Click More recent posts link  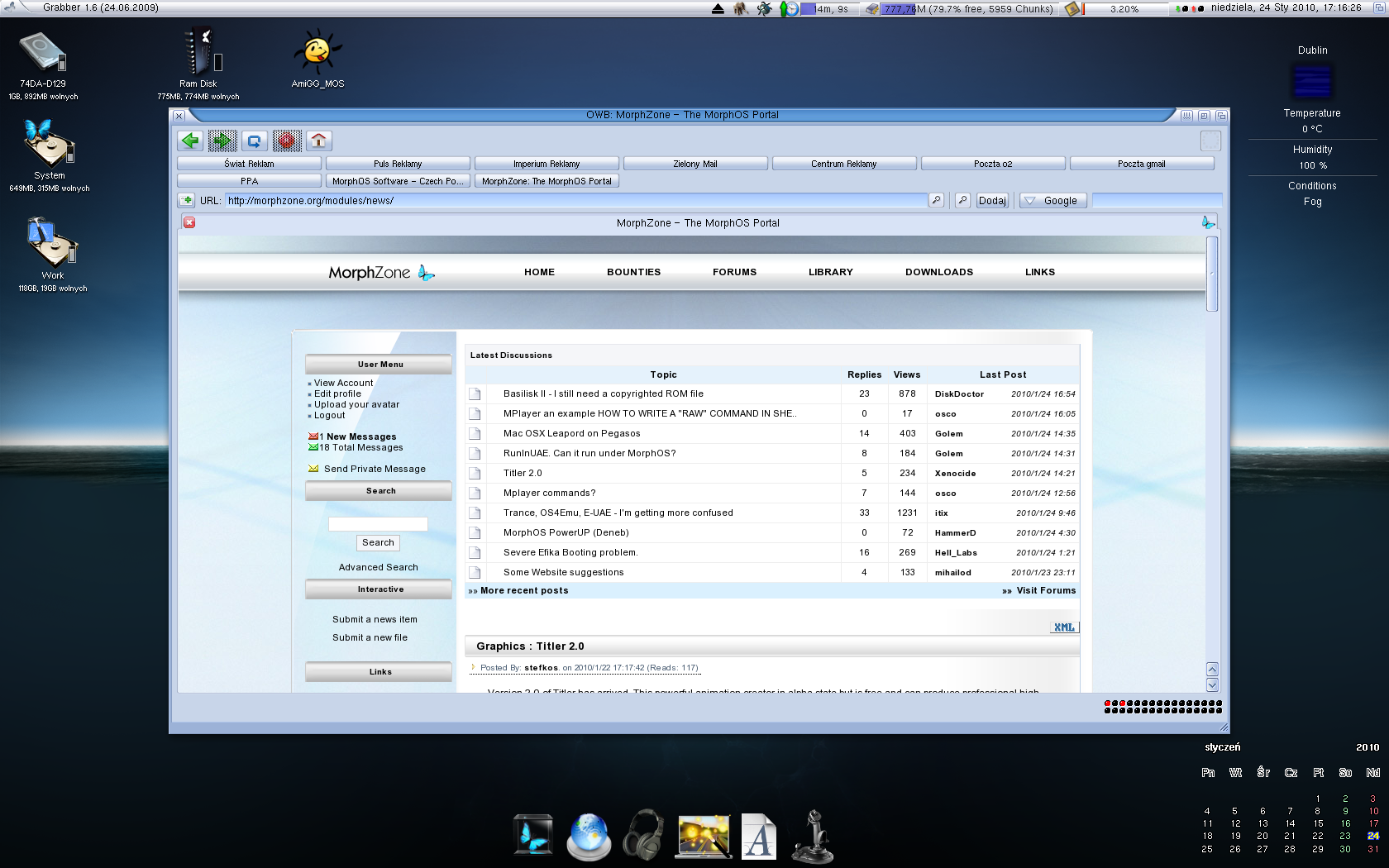click(x=523, y=590)
